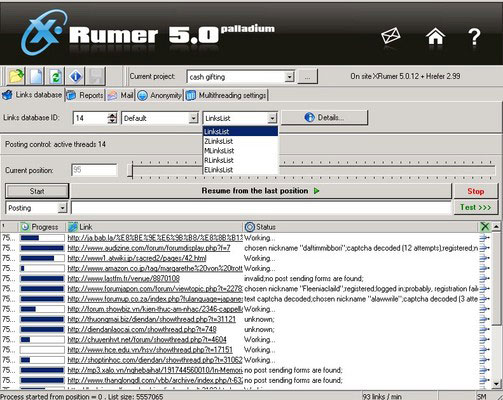Click the green Test >>> button
Image resolution: width=503 pixels, height=400 pixels.
[x=475, y=207]
